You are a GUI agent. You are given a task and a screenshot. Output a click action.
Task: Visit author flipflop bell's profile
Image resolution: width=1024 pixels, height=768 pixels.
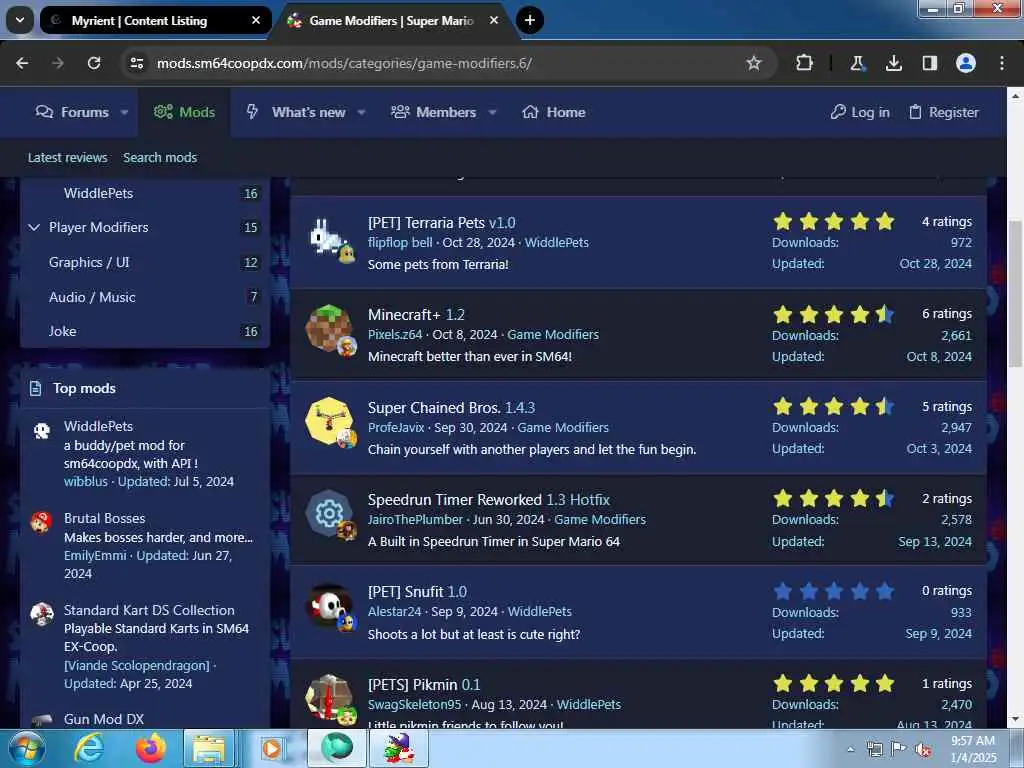[x=400, y=242]
